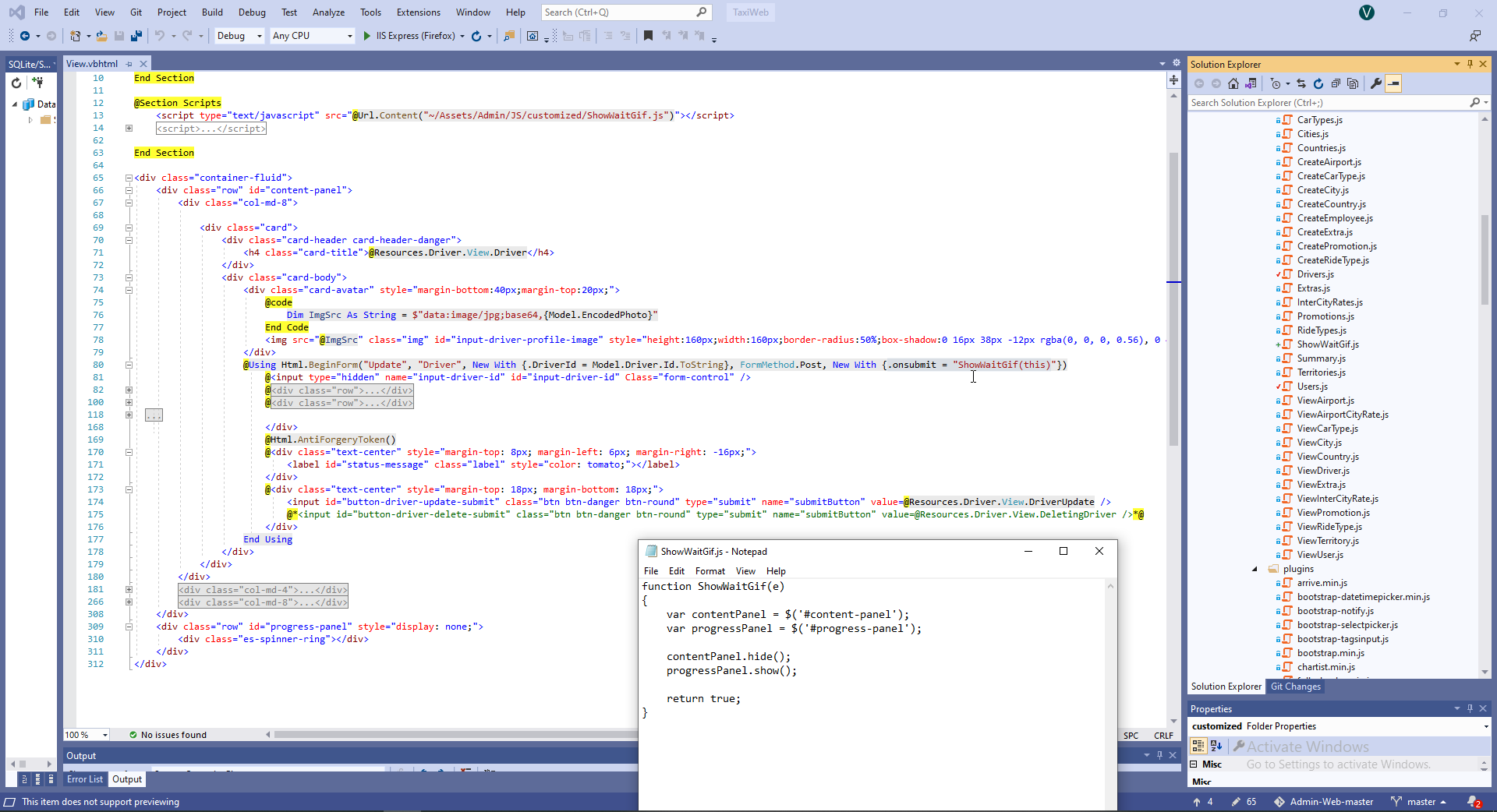Open the Debug configuration dropdown
The height and width of the screenshot is (812, 1497).
239,36
